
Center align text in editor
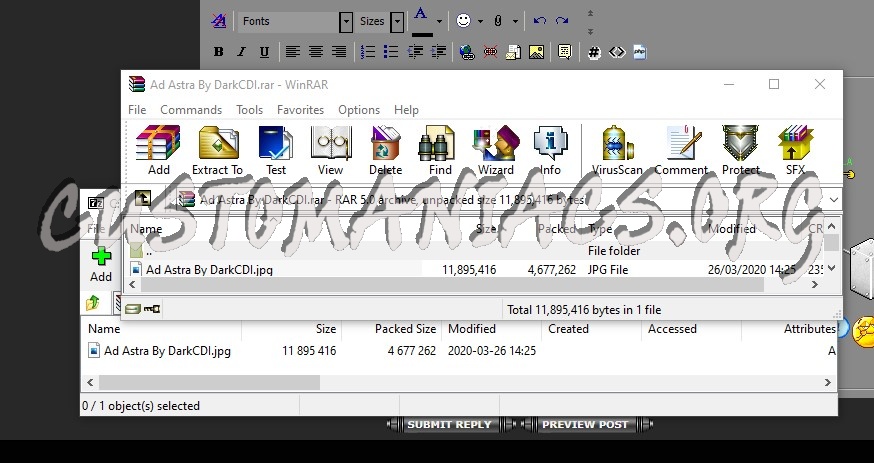(316, 52)
